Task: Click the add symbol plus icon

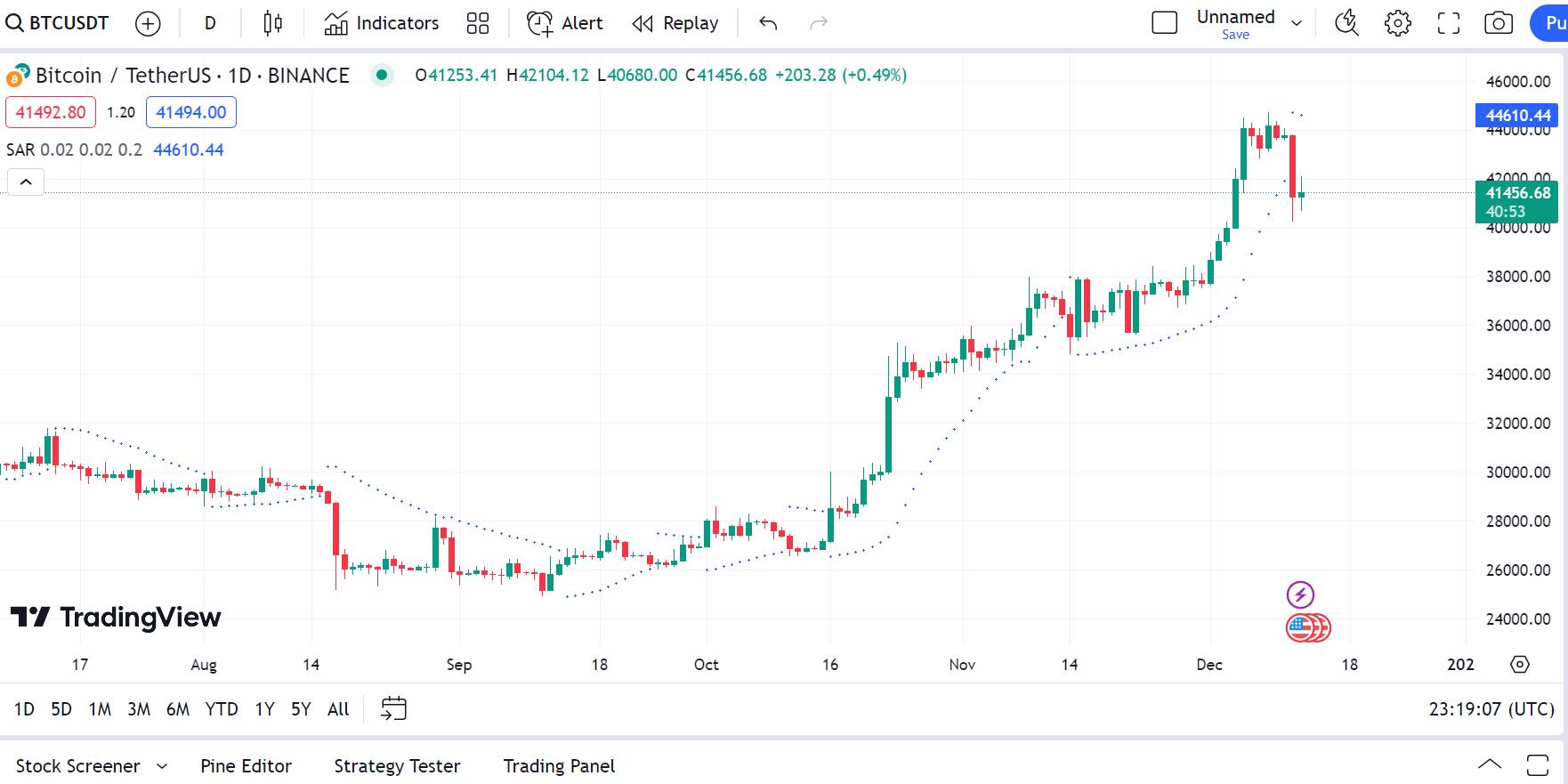Action: coord(148,24)
